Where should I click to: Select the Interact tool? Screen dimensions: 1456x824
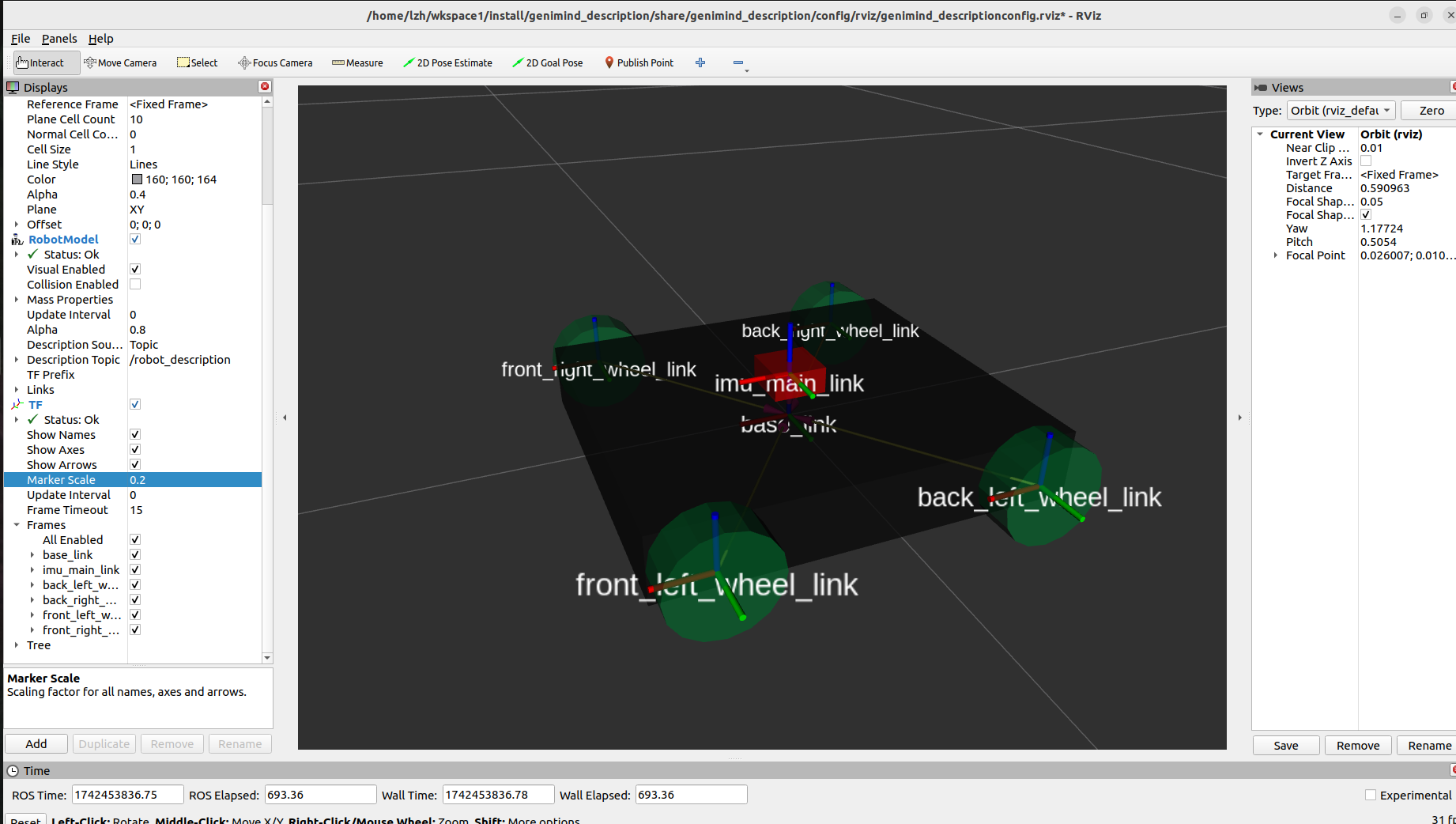click(40, 62)
